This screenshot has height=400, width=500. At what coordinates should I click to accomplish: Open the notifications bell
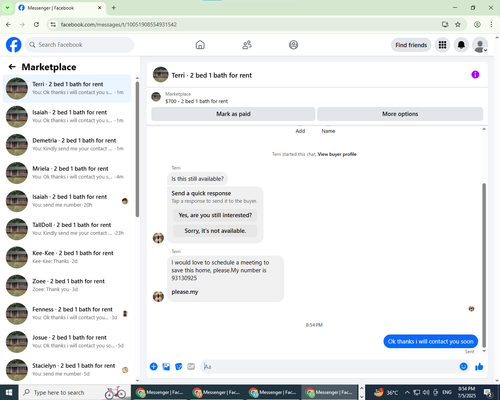pyautogui.click(x=461, y=45)
